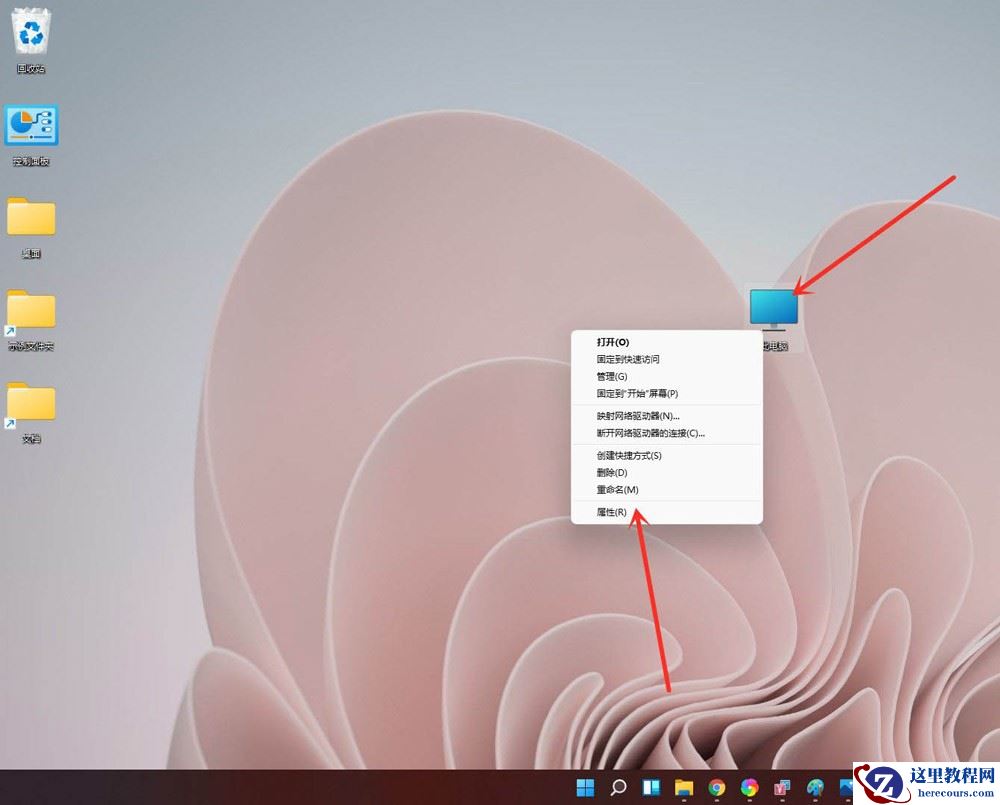1000x805 pixels.
Task: Open Task View from the taskbar
Action: 651,787
